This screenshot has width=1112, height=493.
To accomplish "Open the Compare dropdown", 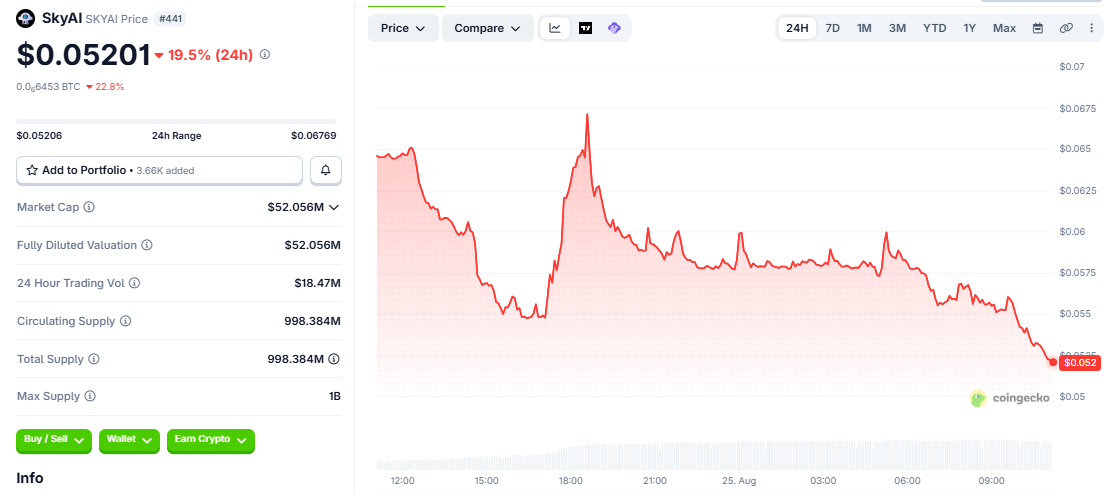I will (488, 28).
